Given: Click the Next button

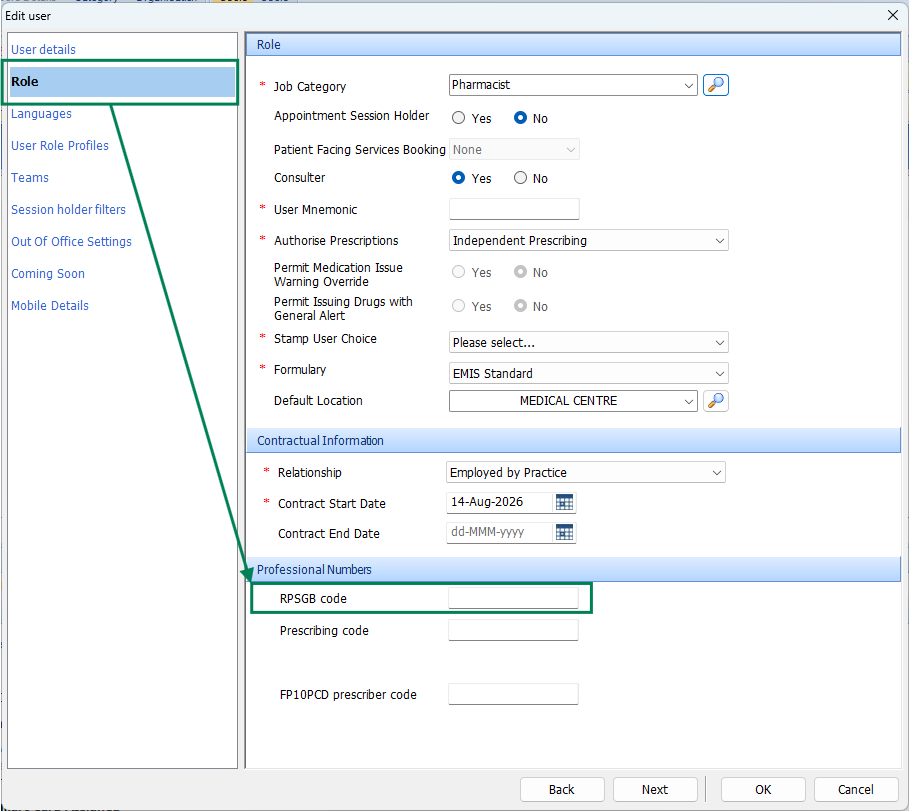Looking at the screenshot, I should (x=655, y=790).
